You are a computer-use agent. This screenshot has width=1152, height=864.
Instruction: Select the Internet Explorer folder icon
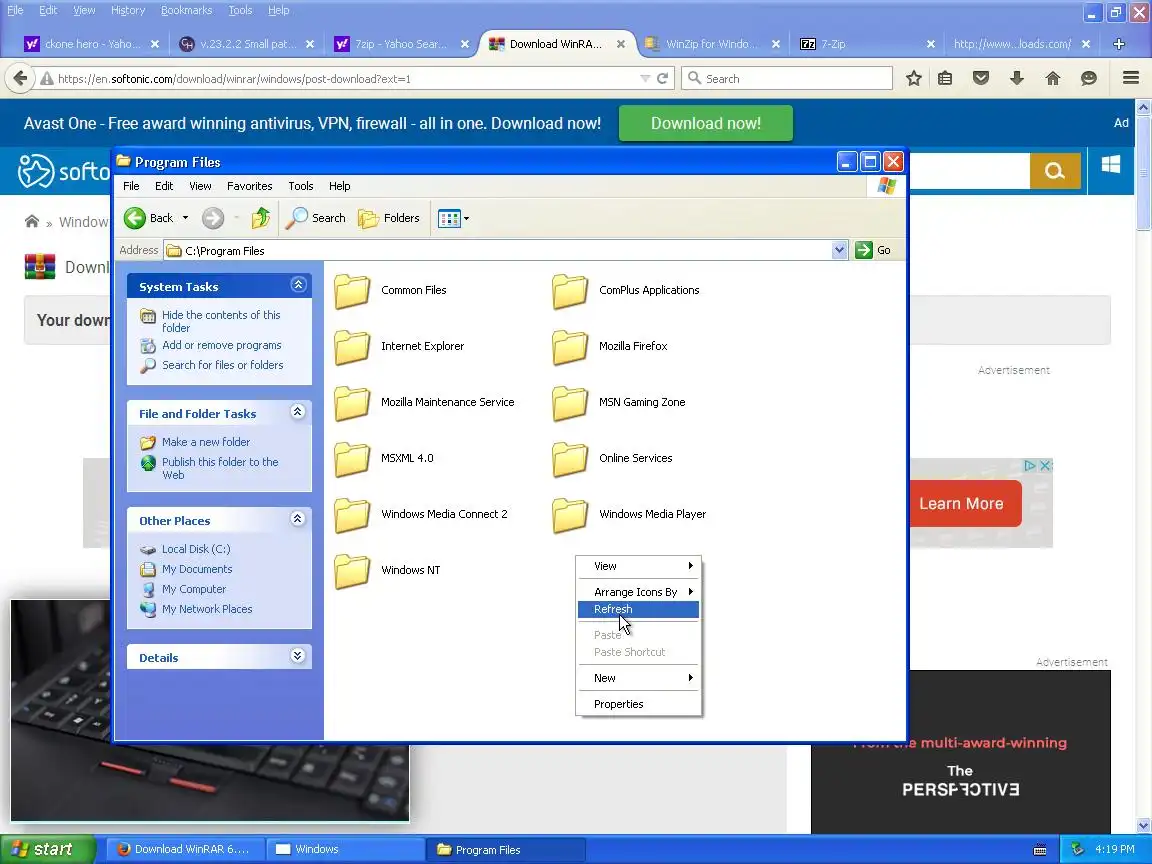(353, 347)
